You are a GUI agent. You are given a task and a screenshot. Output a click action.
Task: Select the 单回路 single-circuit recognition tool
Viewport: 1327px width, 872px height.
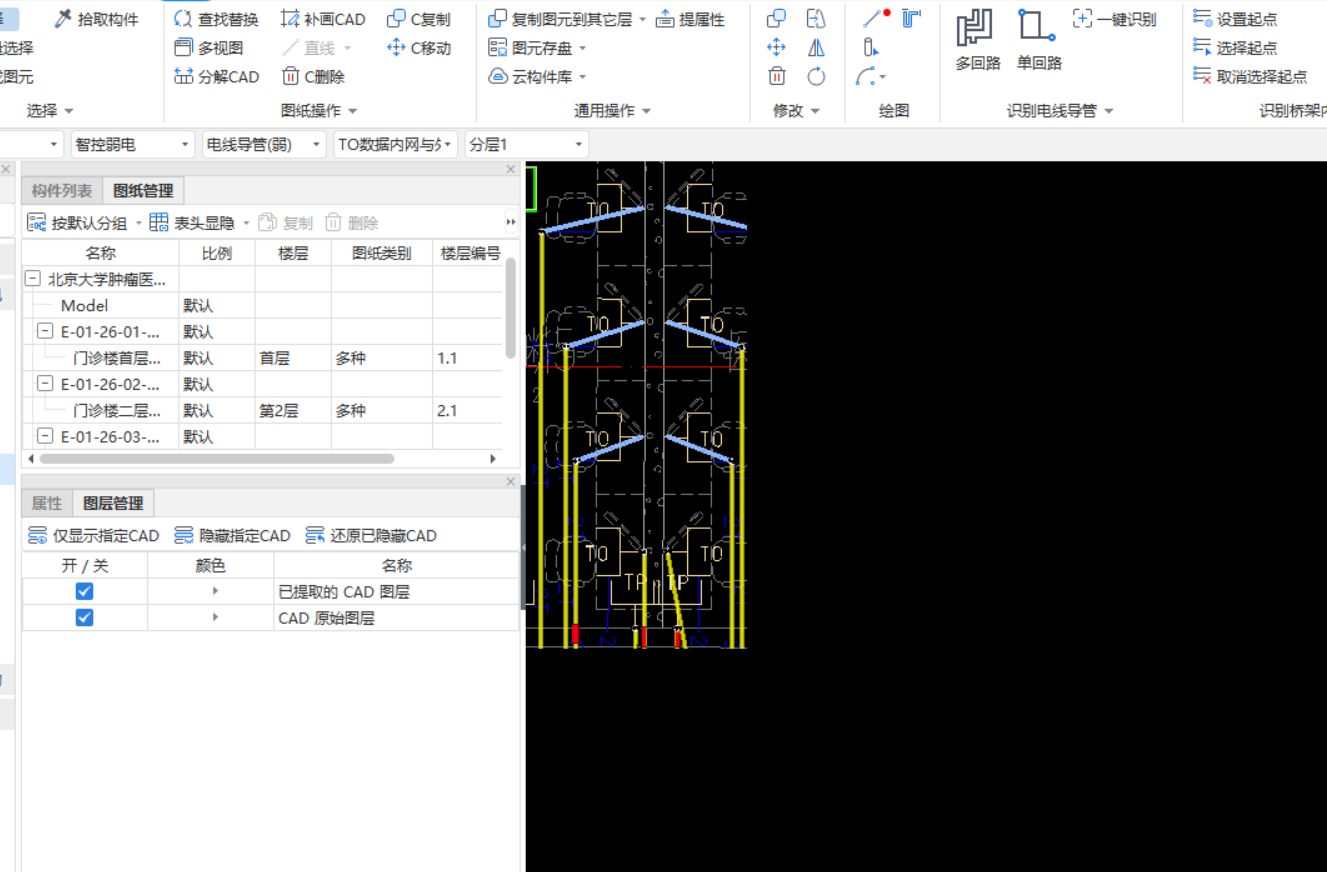1039,40
